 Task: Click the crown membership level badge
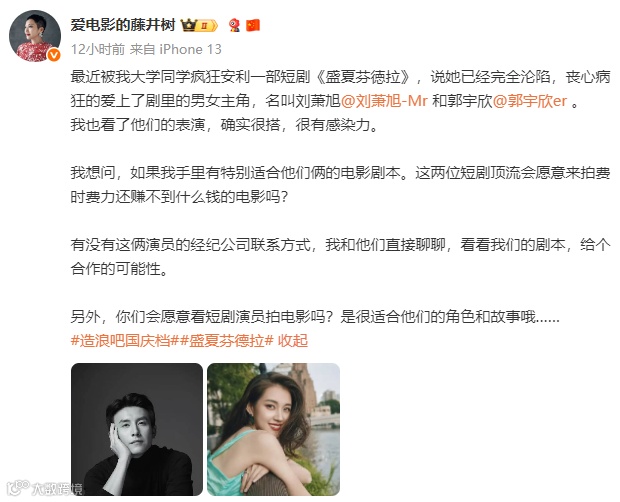(x=199, y=26)
